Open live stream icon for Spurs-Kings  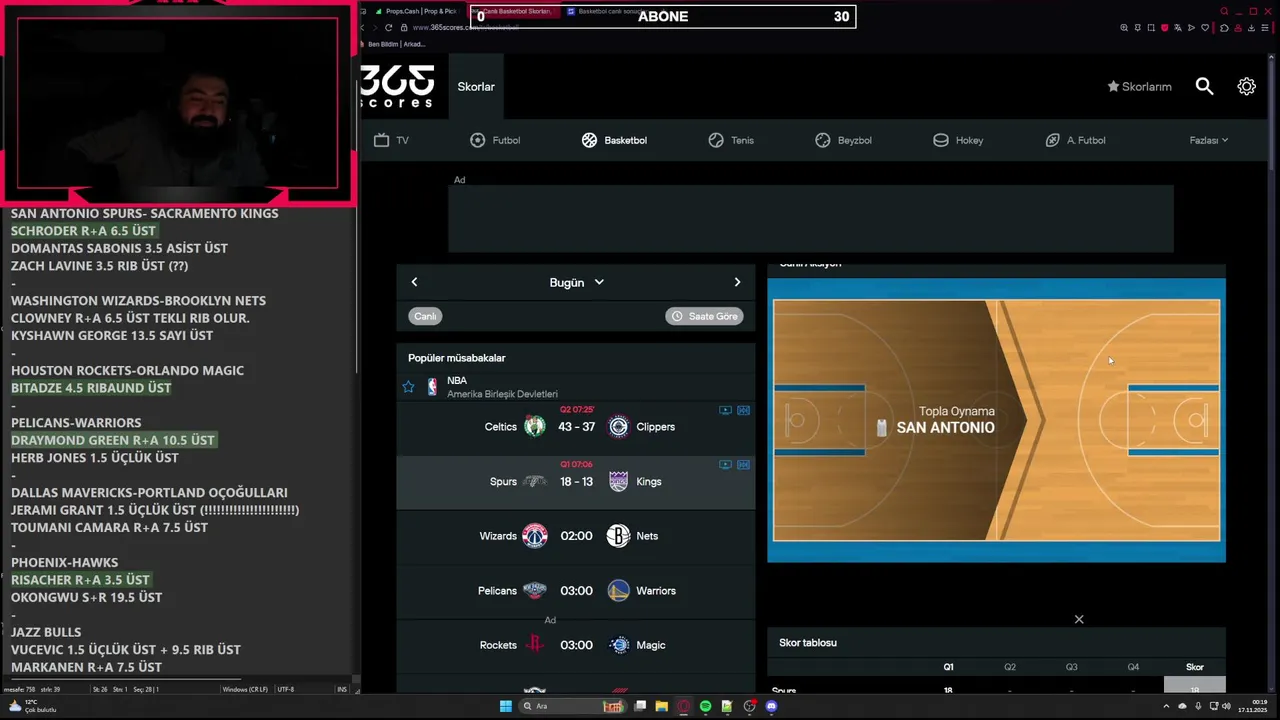point(725,465)
